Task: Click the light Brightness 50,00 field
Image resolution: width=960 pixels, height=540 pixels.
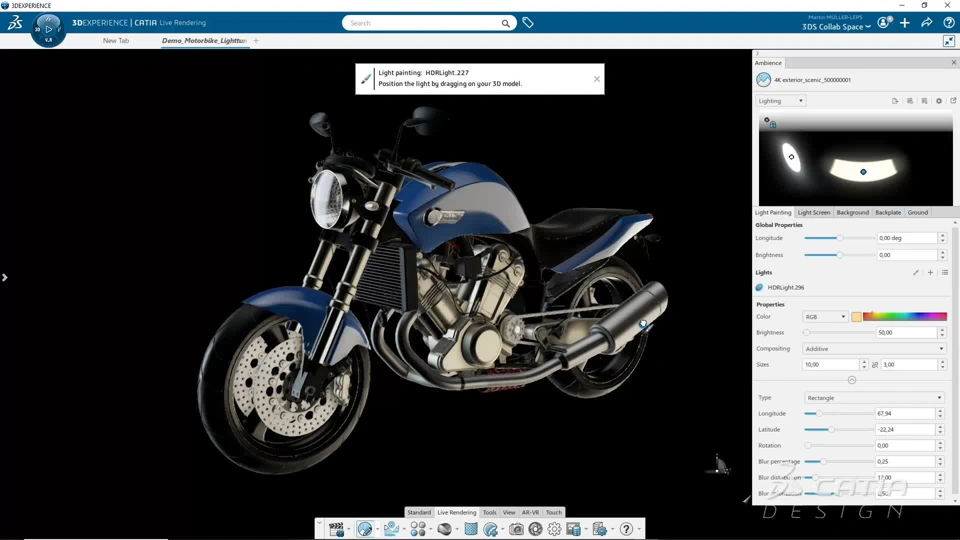Action: click(906, 333)
